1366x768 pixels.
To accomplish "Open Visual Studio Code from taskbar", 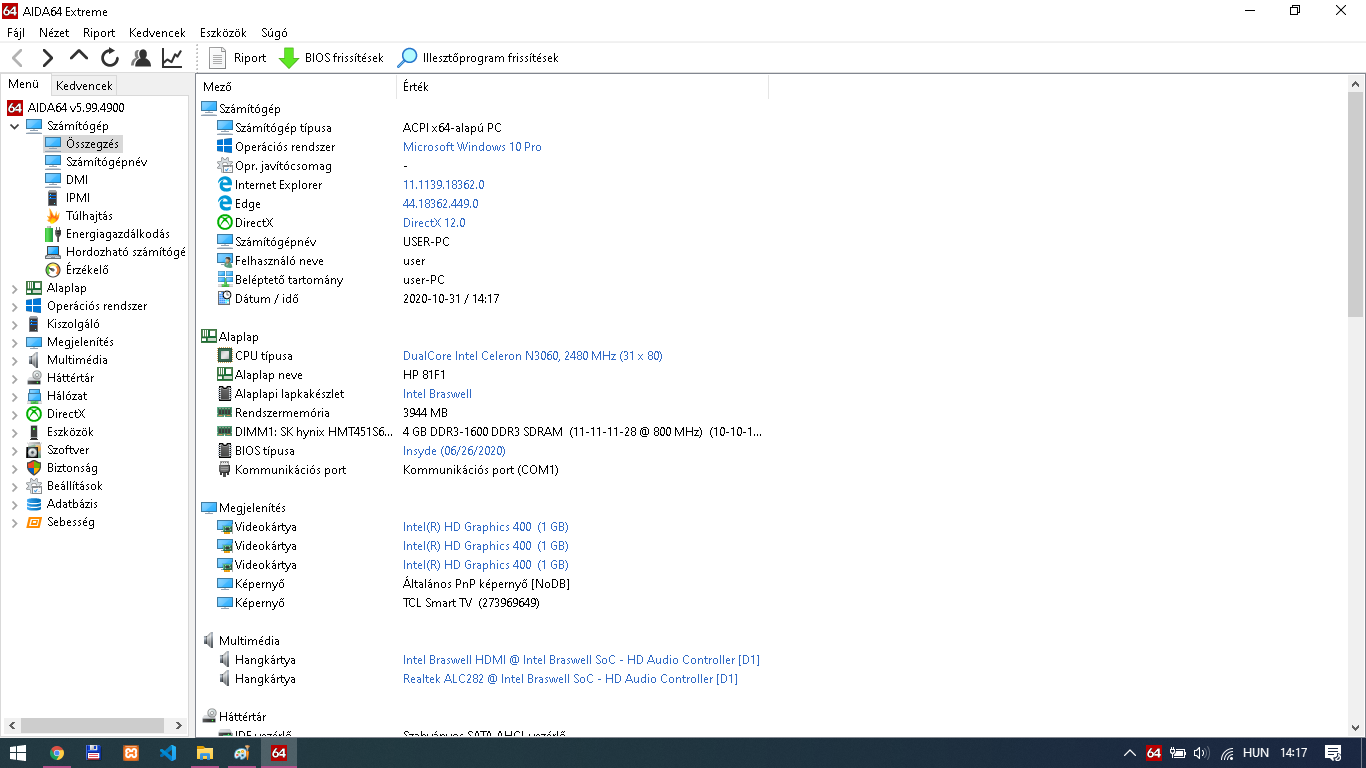I will coord(167,753).
